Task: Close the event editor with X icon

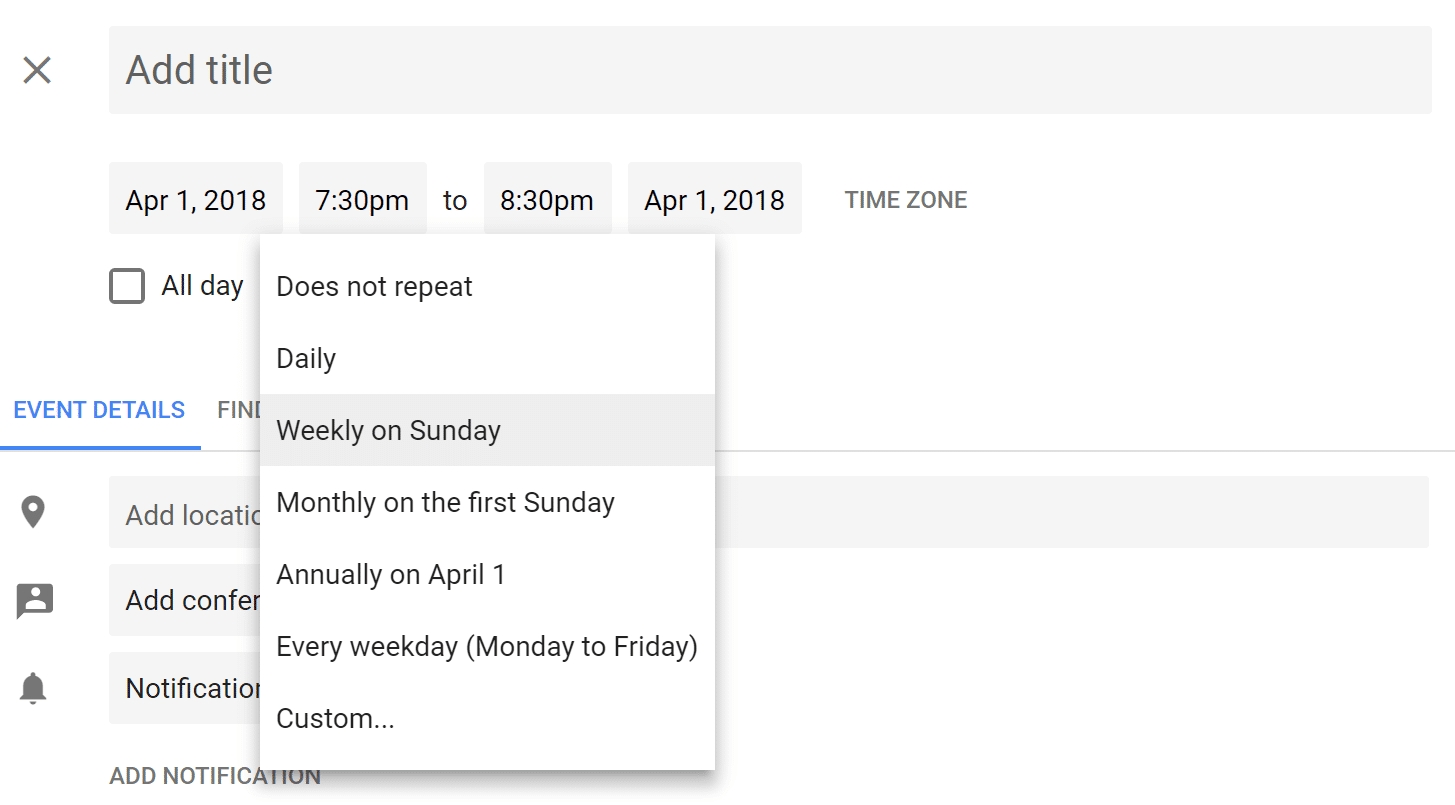Action: 37,70
